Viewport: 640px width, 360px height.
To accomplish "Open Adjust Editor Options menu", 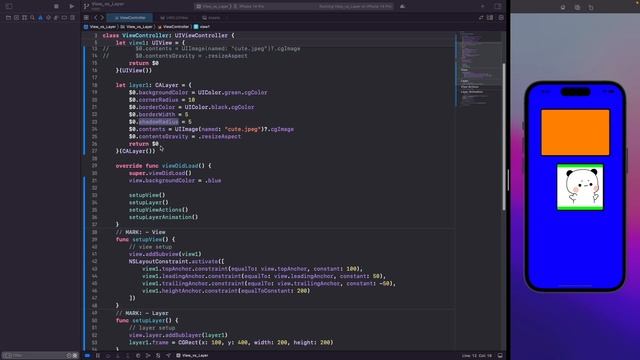I will coord(490,18).
